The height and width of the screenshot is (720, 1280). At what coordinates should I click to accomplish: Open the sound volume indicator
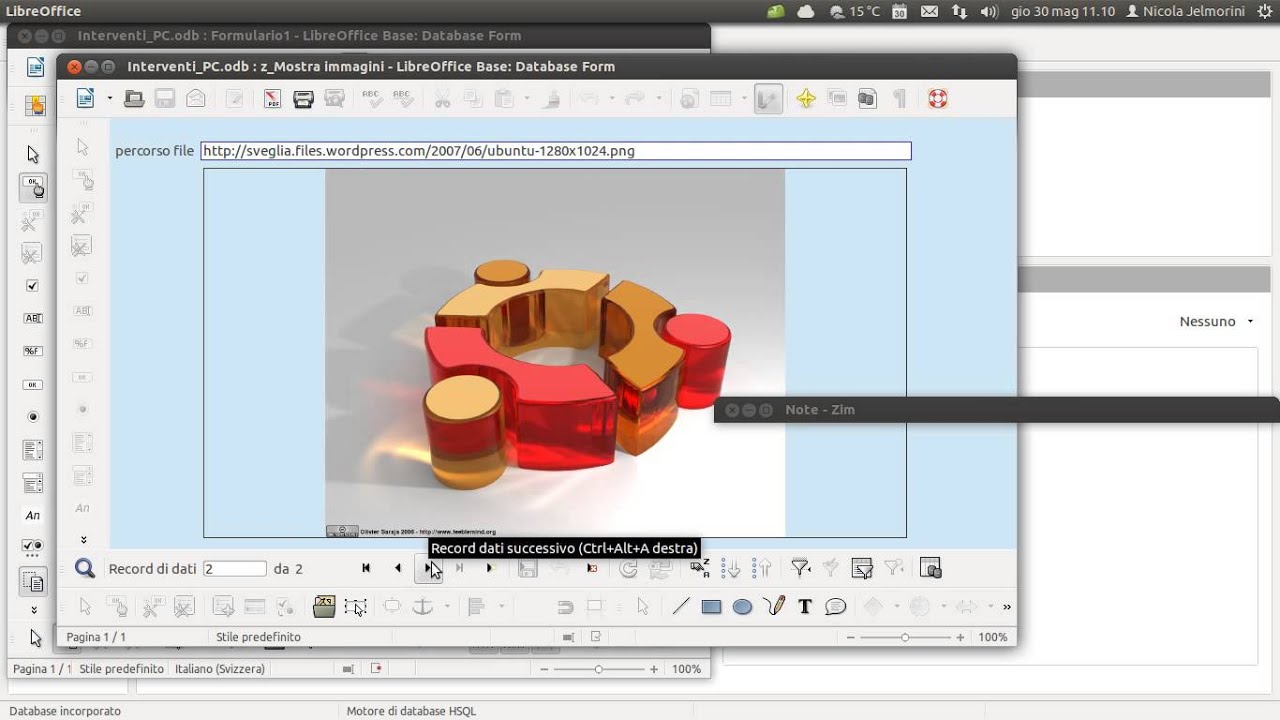[x=989, y=12]
